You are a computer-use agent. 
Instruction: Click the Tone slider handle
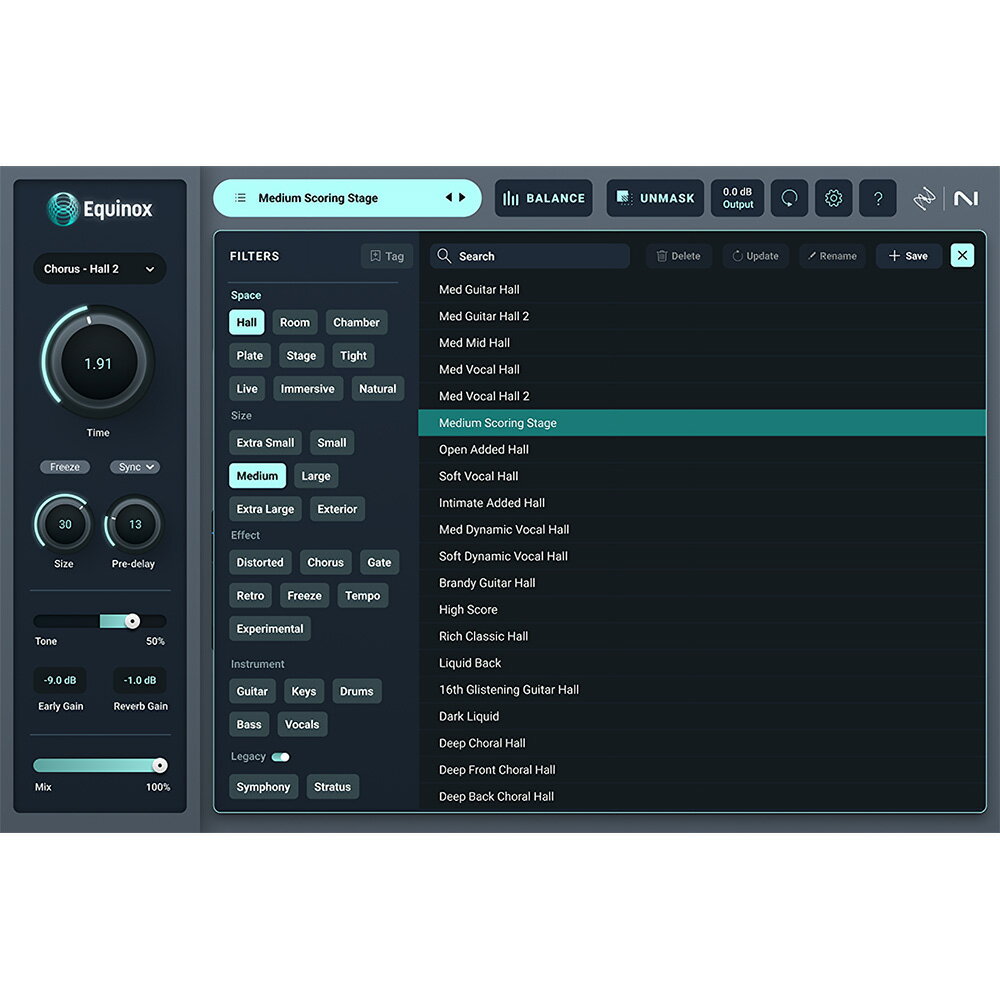(132, 621)
